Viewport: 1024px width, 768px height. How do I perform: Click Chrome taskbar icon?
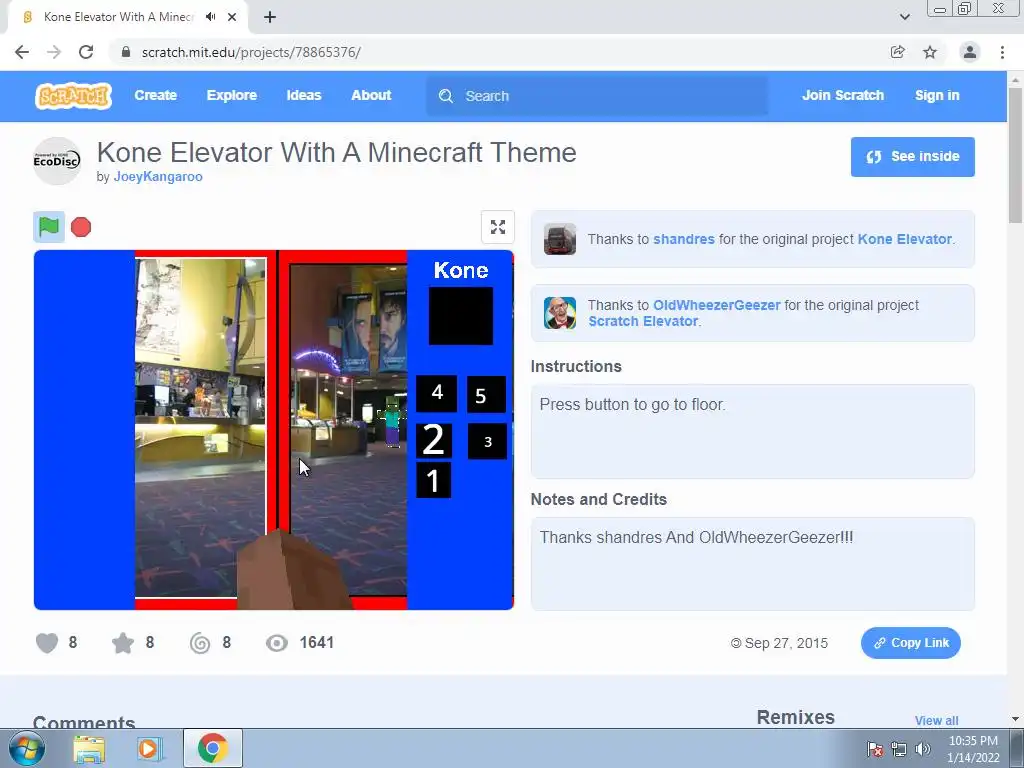tap(213, 748)
